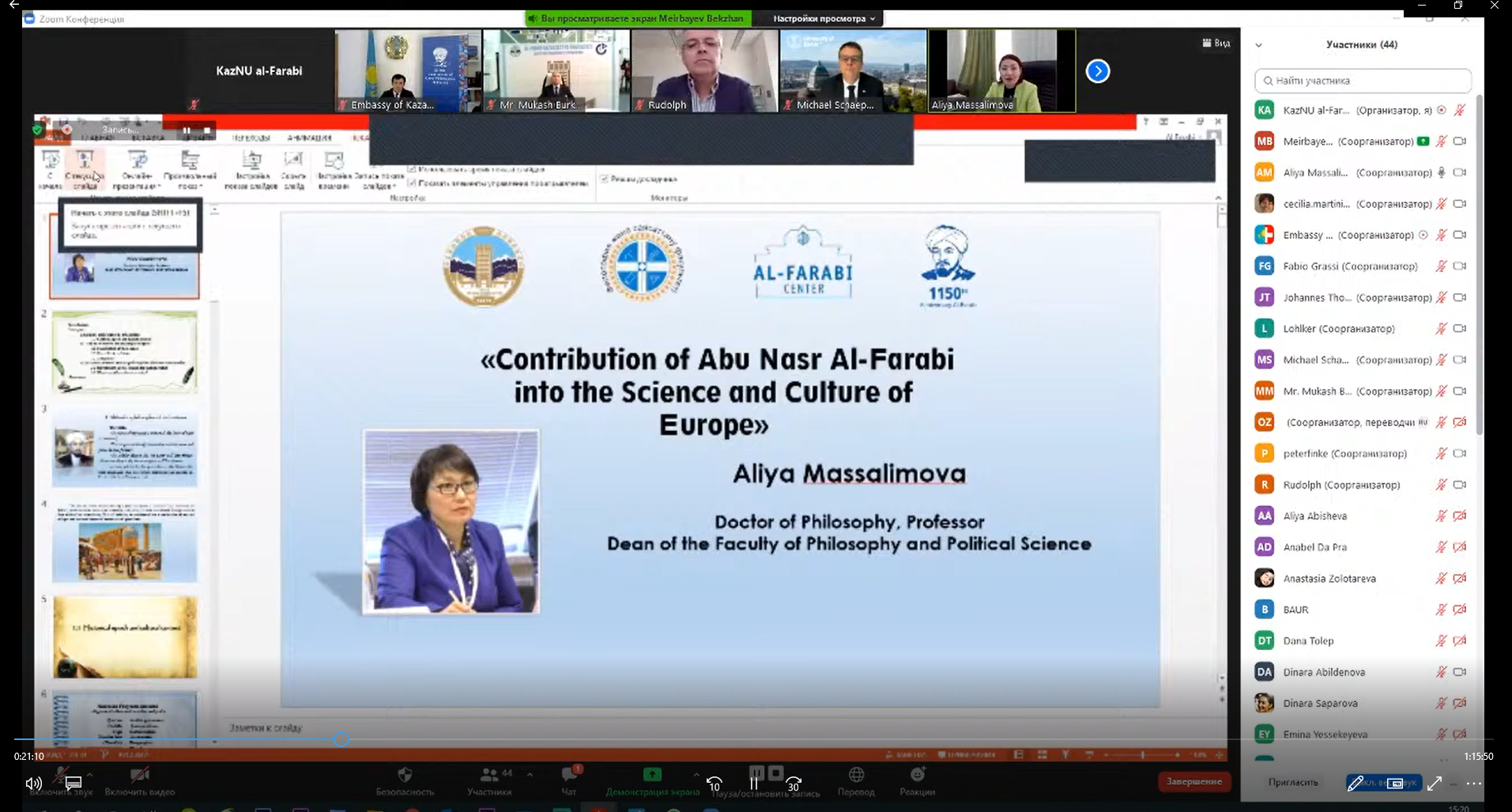Click the Произвольный показ ribbon icon
1512x812 pixels.
click(x=190, y=169)
